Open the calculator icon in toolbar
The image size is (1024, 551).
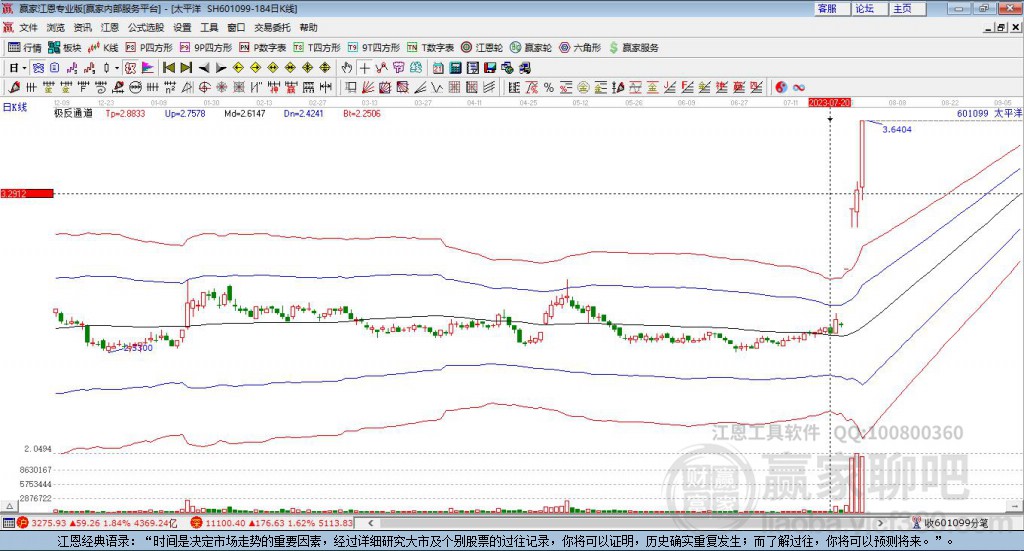pos(455,68)
